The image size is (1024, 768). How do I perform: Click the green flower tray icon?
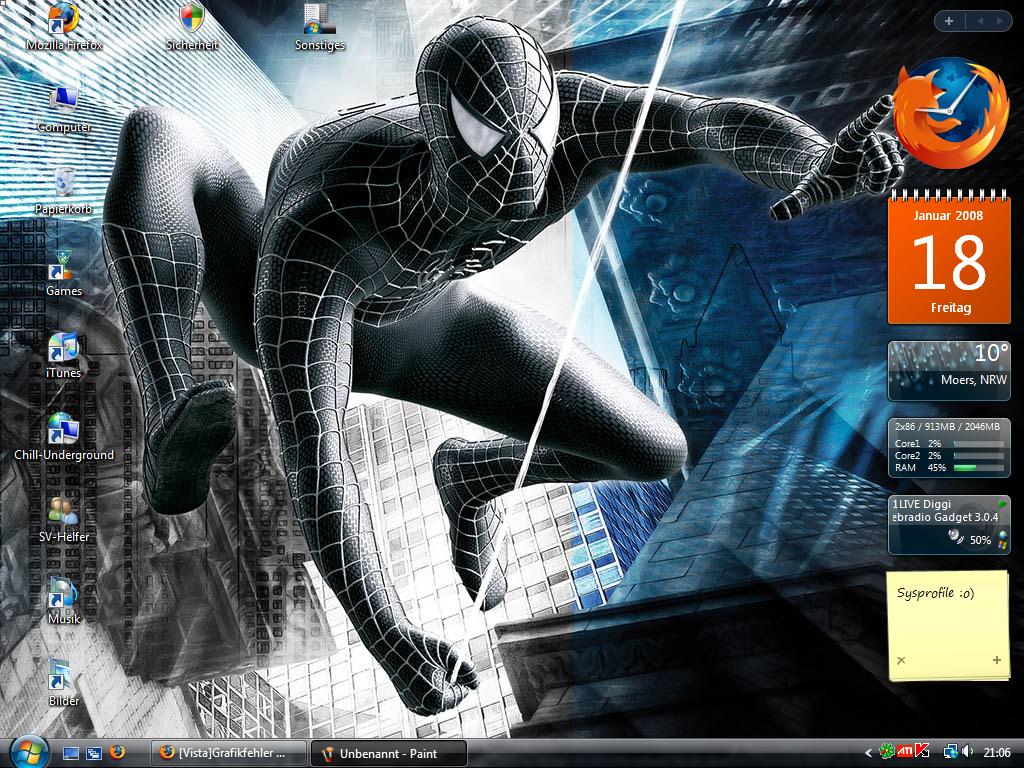point(887,752)
